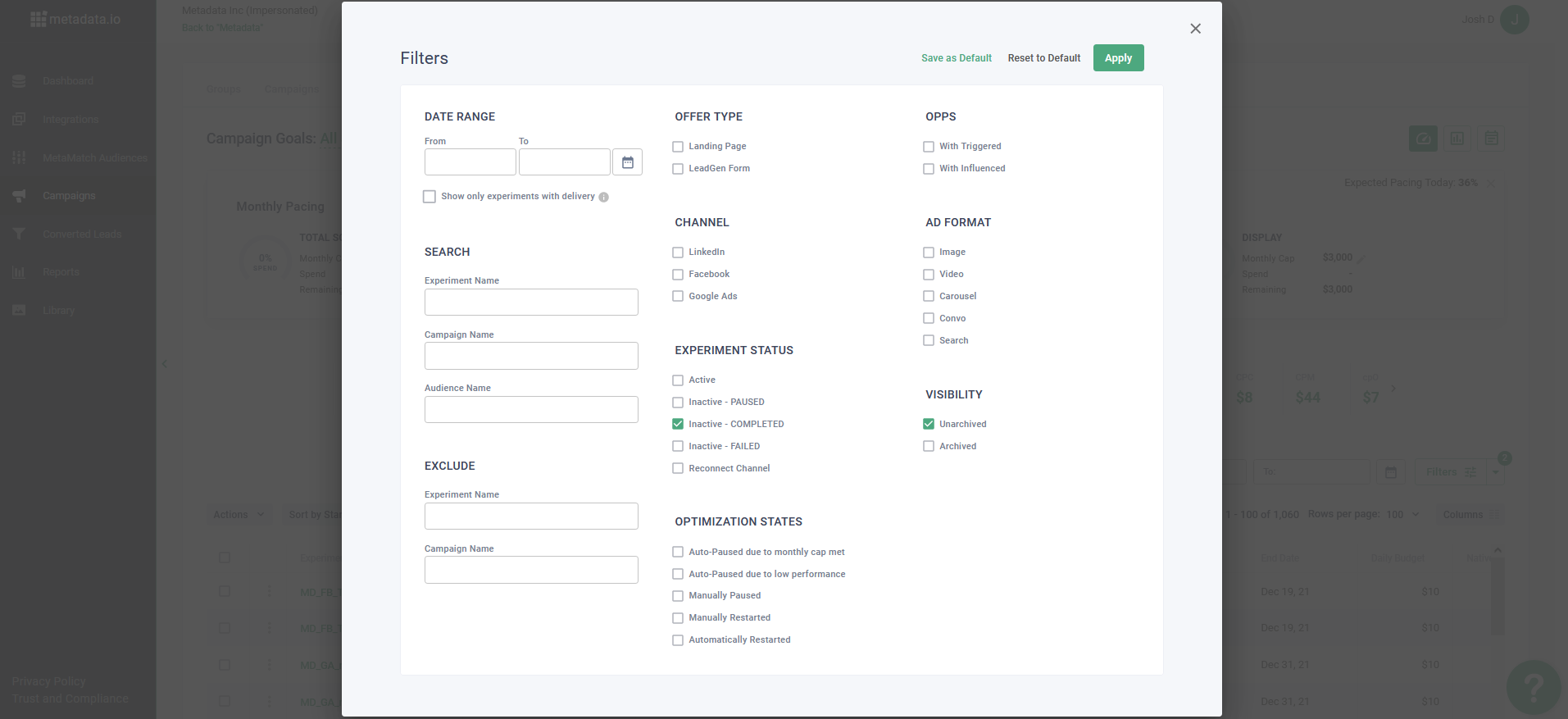
Task: Click the Dashboard sidebar icon
Action: (19, 81)
